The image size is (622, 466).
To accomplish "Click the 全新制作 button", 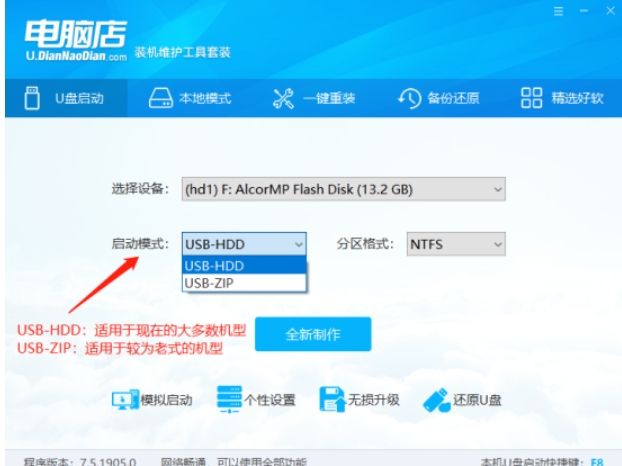I will click(x=313, y=334).
